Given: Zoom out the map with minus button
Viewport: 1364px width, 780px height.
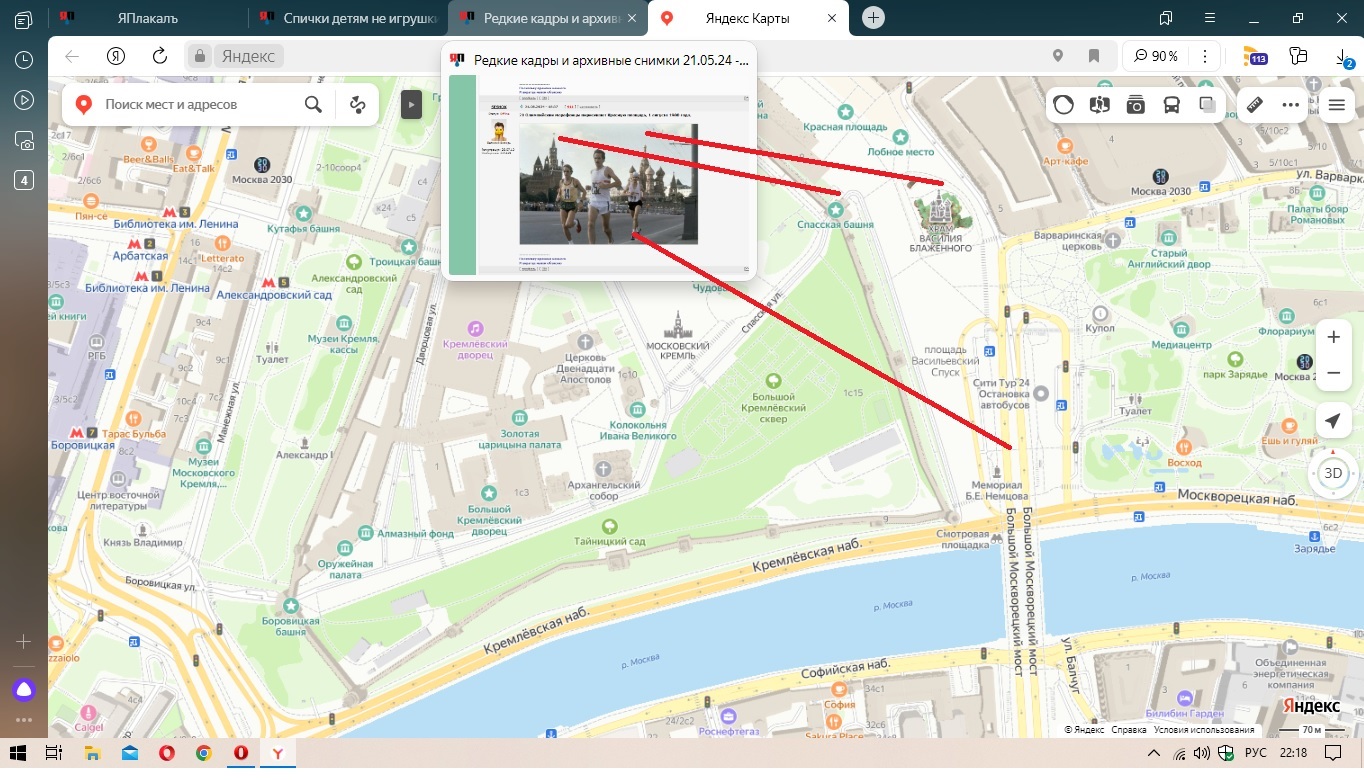Looking at the screenshot, I should pyautogui.click(x=1333, y=373).
